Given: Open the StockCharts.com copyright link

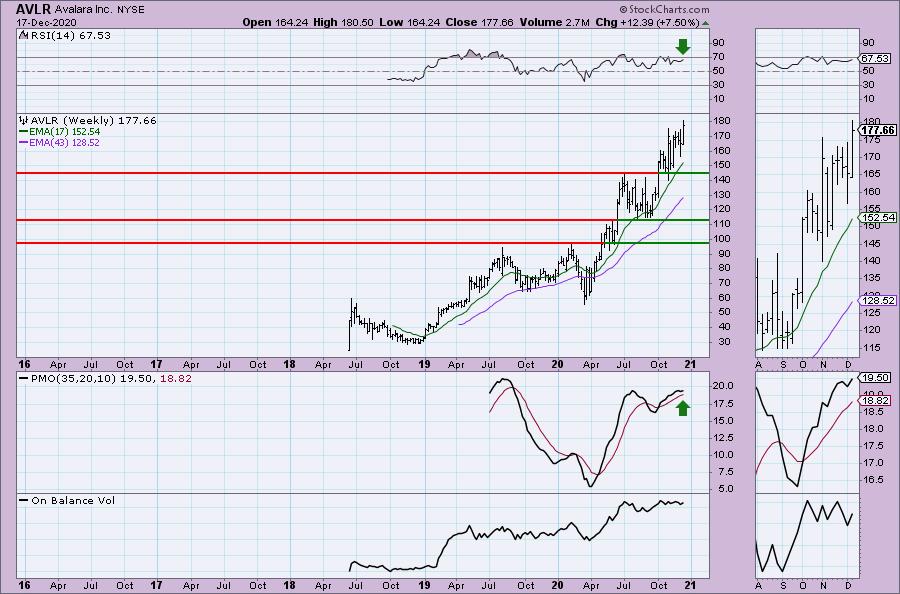Looking at the screenshot, I should click(664, 10).
